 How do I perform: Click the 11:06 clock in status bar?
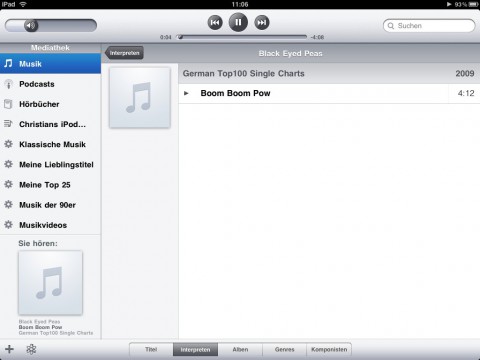[240, 4]
